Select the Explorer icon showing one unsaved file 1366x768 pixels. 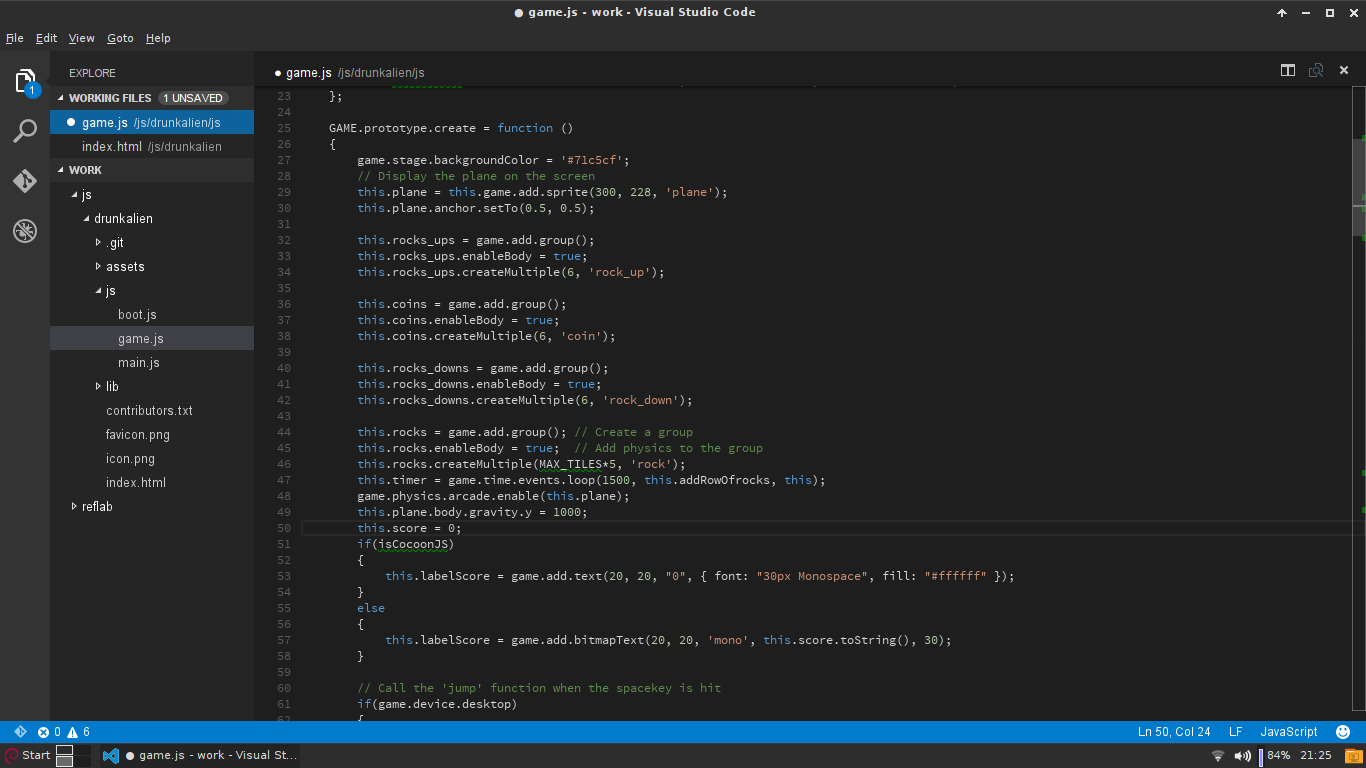coord(24,80)
